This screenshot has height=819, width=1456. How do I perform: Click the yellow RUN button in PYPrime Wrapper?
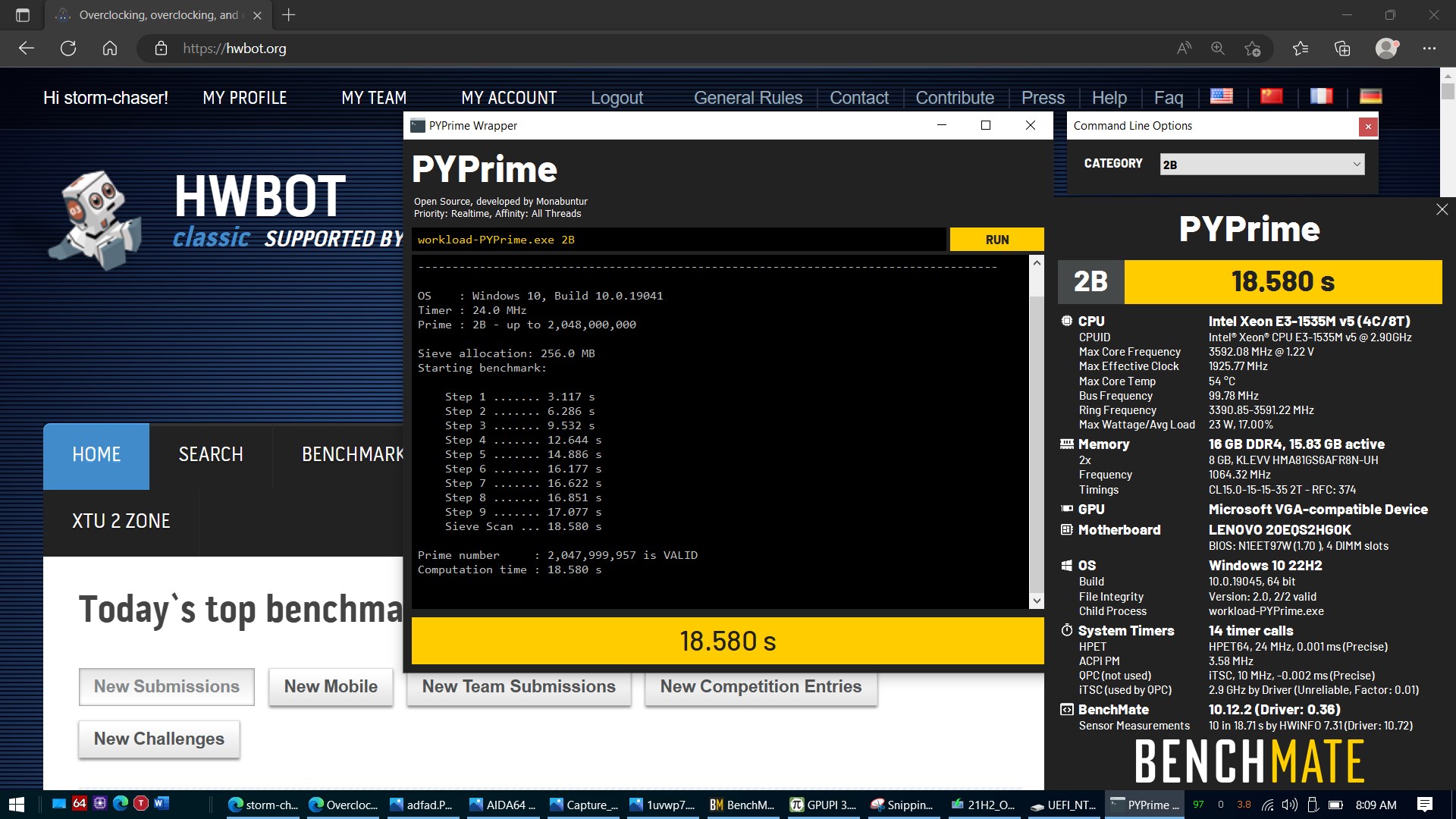tap(996, 240)
